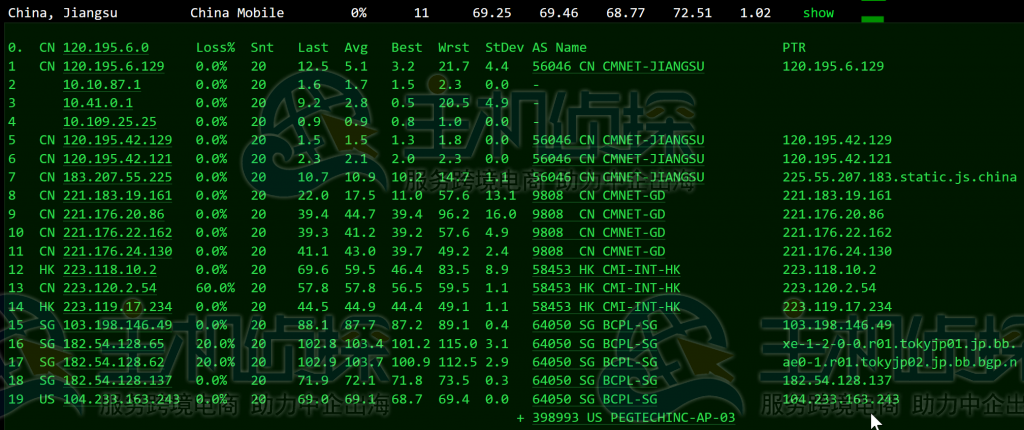
Task: Open hop 16 IP link 182.54.128.65
Action: pos(114,344)
